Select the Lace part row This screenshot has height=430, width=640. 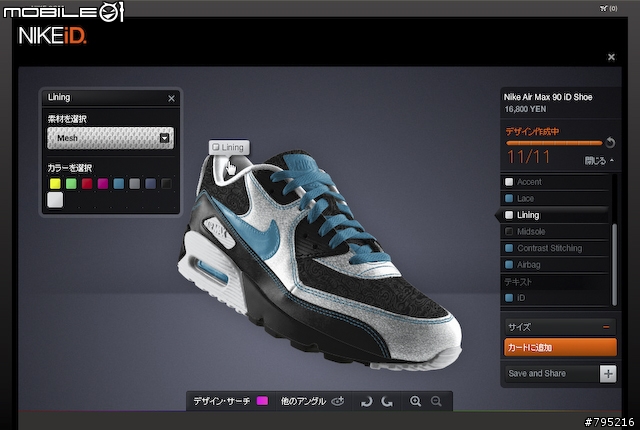tap(555, 198)
